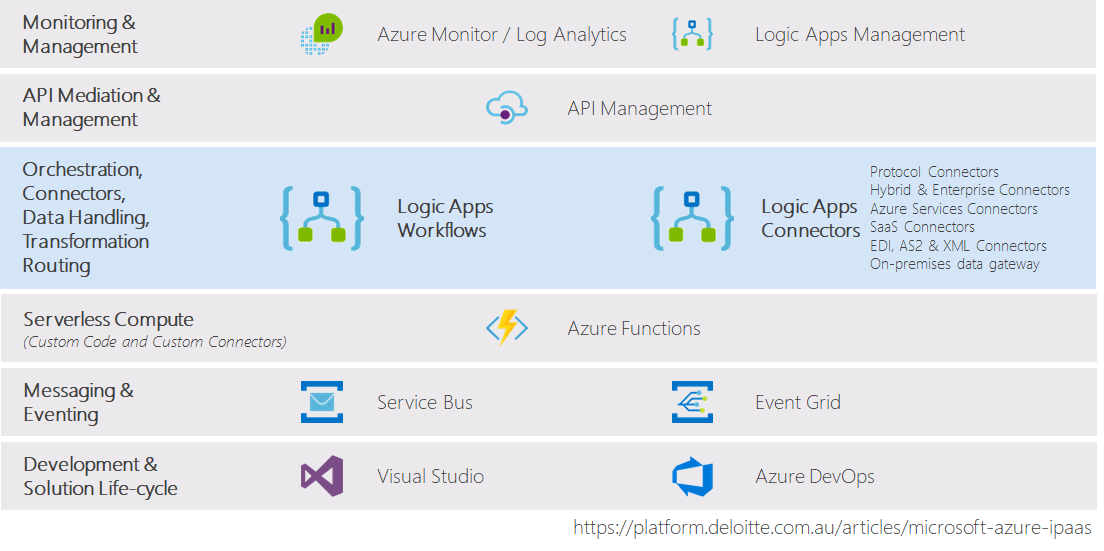The height and width of the screenshot is (551, 1104).
Task: Click the Logic Apps Connectors icon
Action: point(692,218)
